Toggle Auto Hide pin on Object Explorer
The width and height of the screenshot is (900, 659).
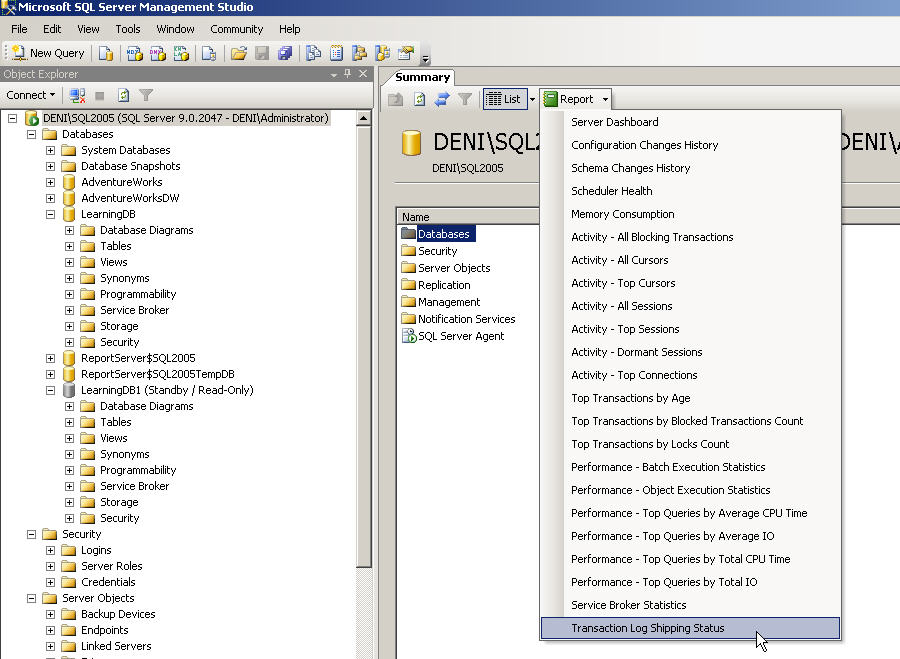coord(347,73)
